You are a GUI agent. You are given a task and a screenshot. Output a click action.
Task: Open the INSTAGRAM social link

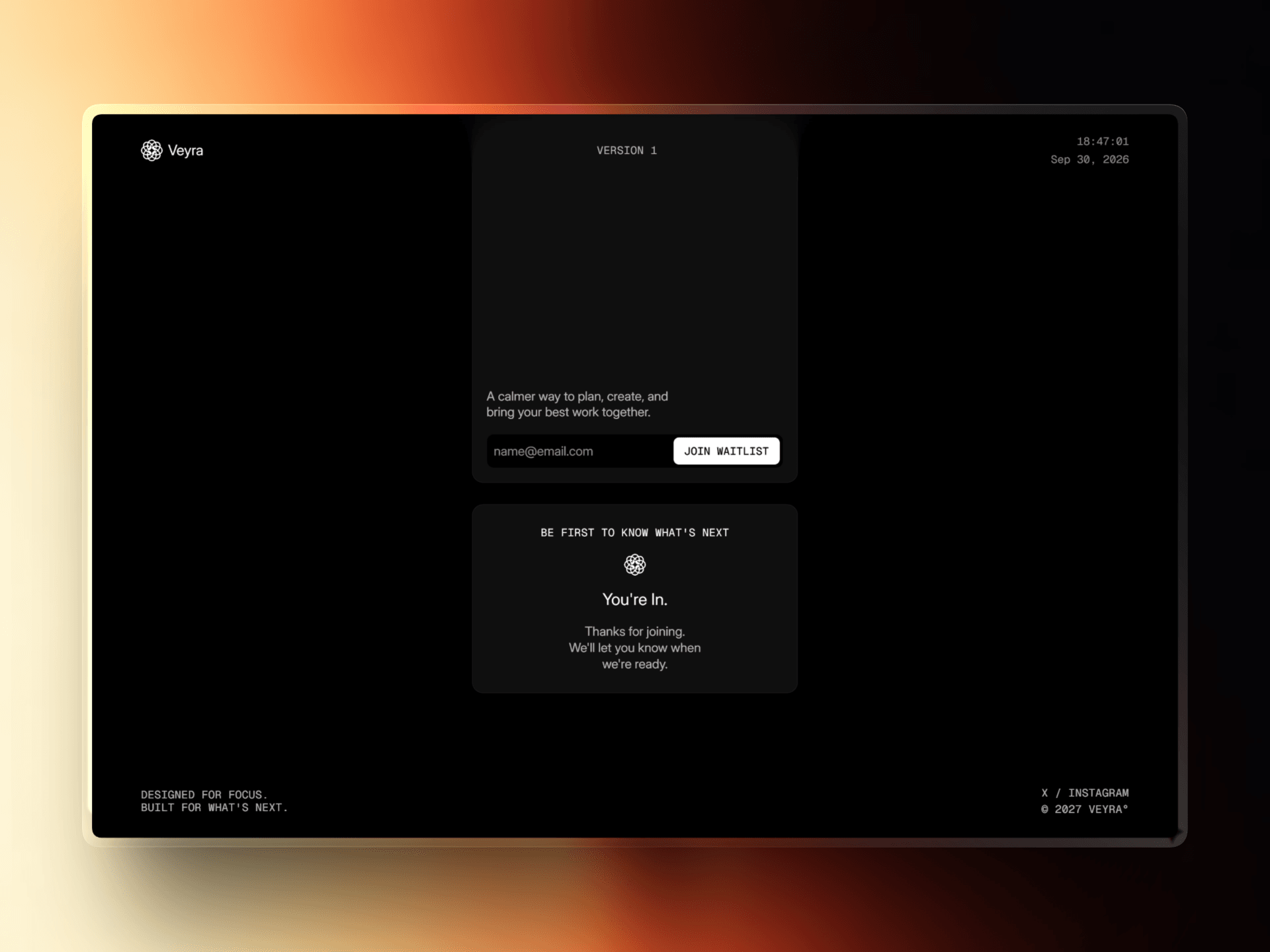point(1099,793)
